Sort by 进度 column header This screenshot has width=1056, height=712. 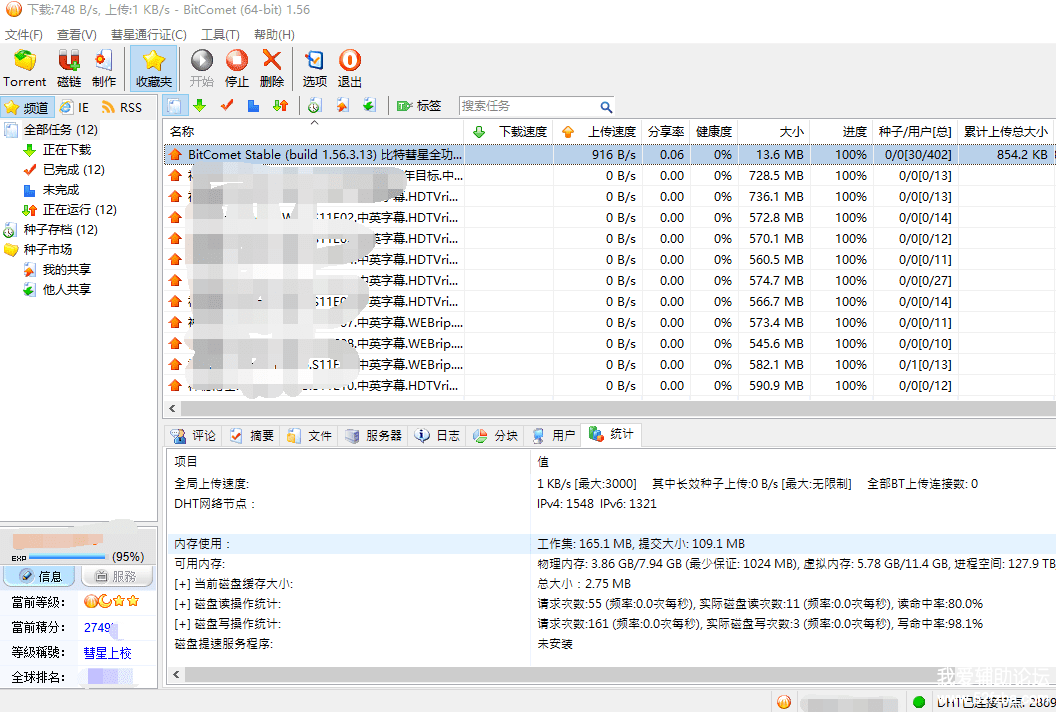pos(842,132)
